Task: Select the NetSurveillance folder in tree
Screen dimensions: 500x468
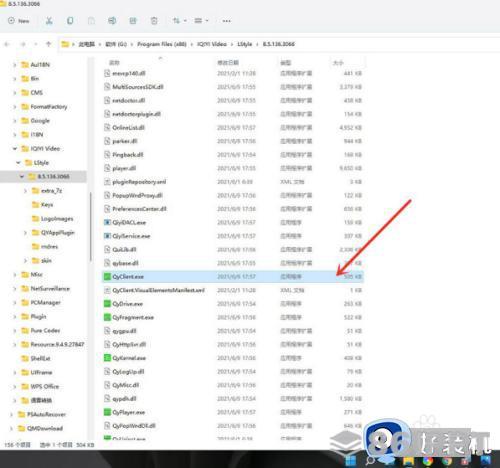Action: (45, 288)
